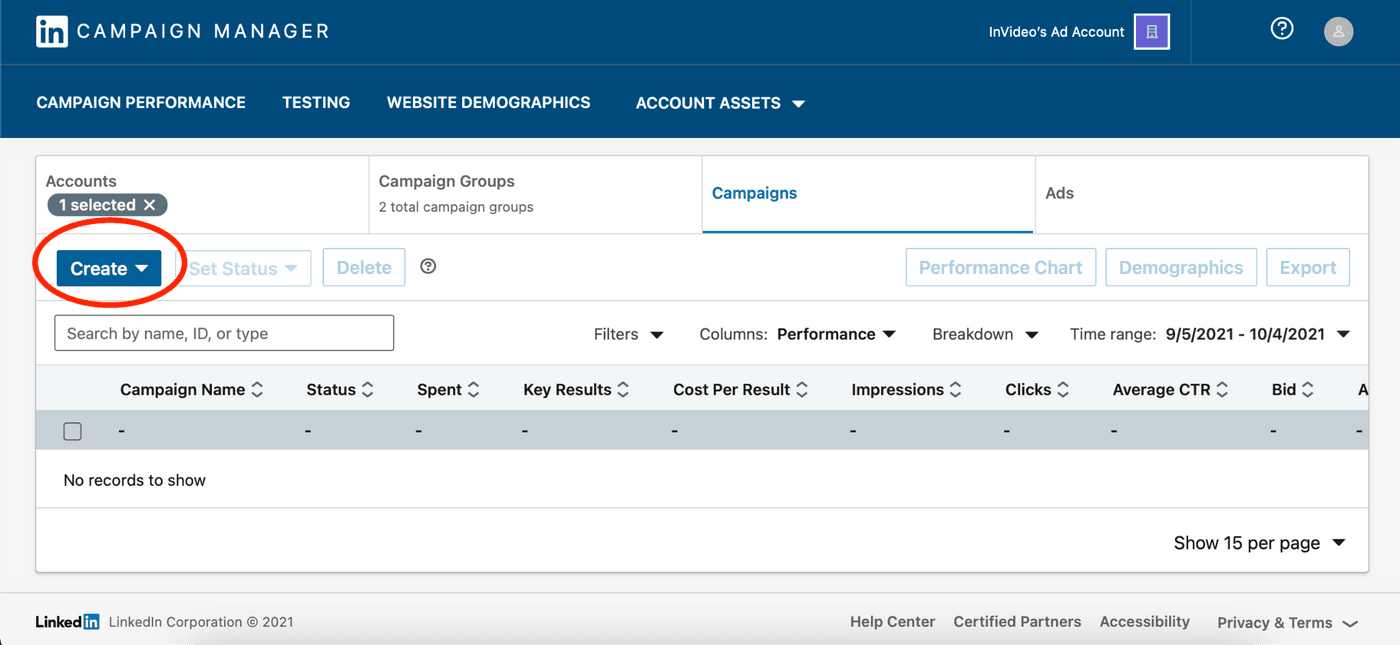The width and height of the screenshot is (1400, 645).
Task: Expand the Create dropdown
Action: (107, 267)
